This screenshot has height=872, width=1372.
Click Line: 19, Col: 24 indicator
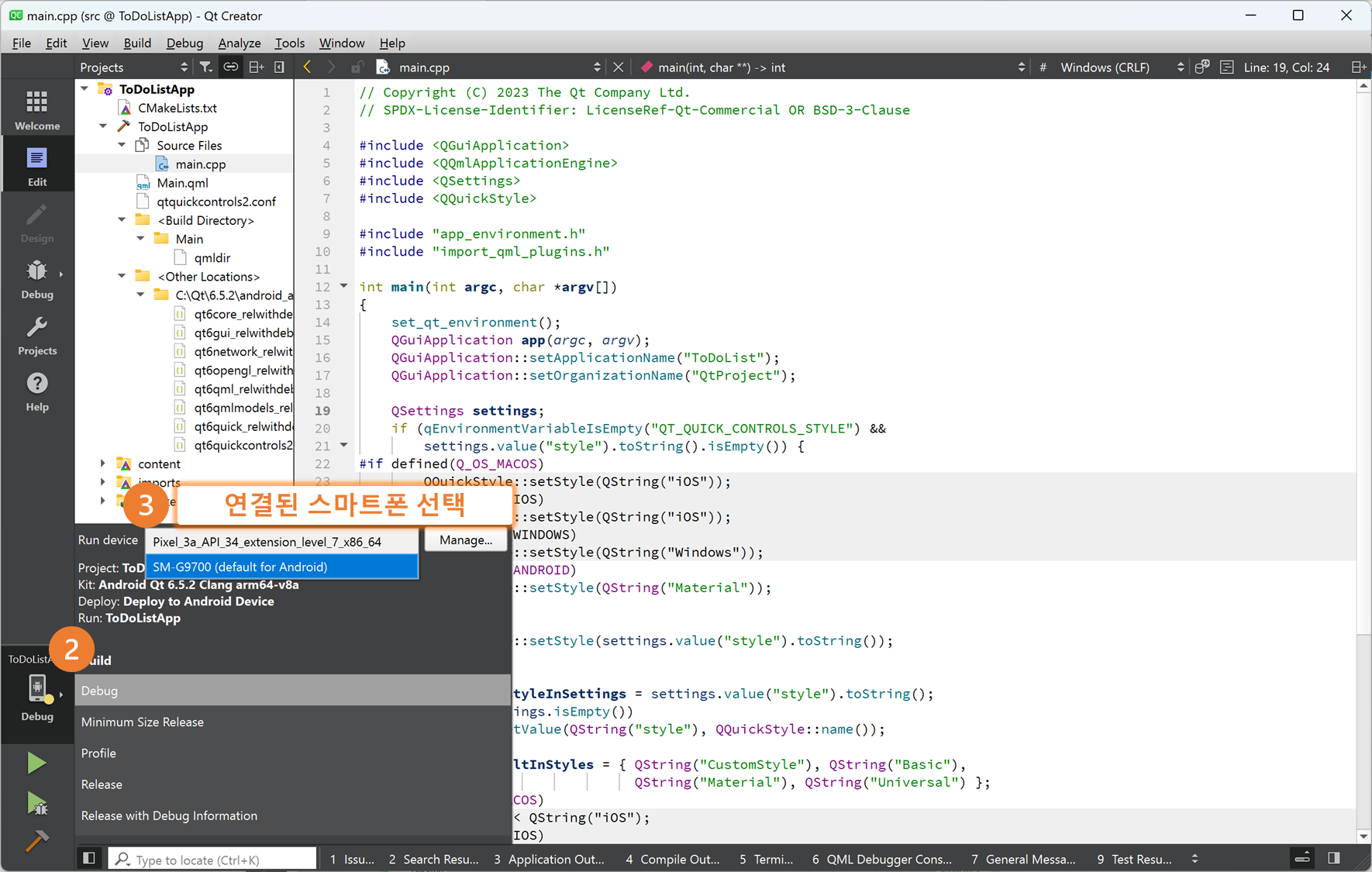click(x=1286, y=67)
